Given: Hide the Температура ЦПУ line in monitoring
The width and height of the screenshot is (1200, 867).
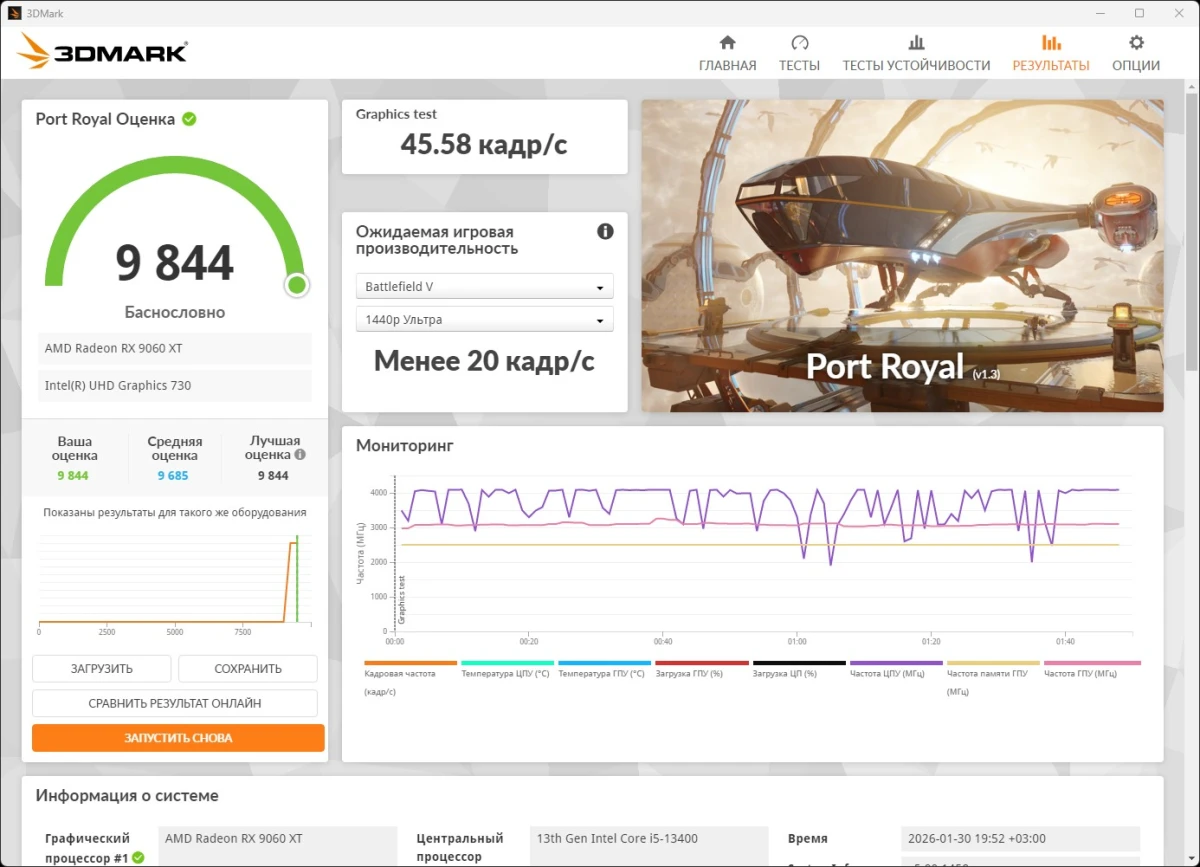Looking at the screenshot, I should click(x=507, y=661).
